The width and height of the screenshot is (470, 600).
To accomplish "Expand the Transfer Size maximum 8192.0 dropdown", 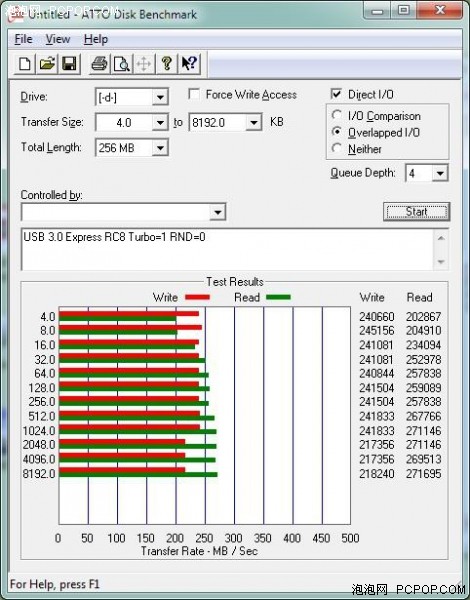I will pos(253,123).
